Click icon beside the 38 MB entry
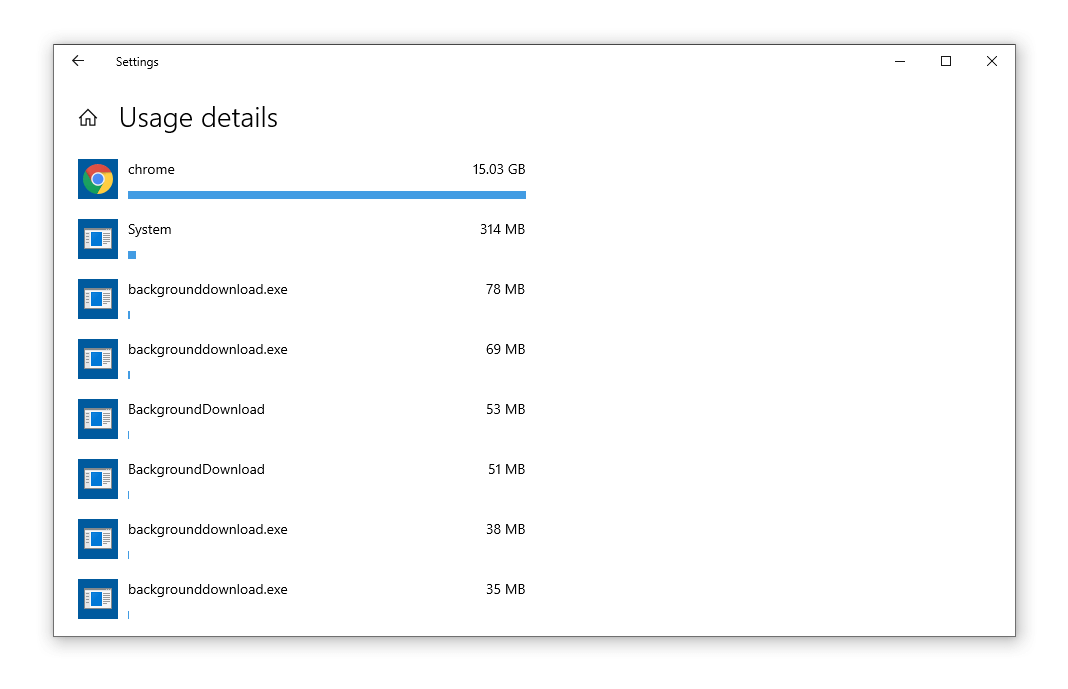Viewport: 1068px width, 689px height. [98, 539]
